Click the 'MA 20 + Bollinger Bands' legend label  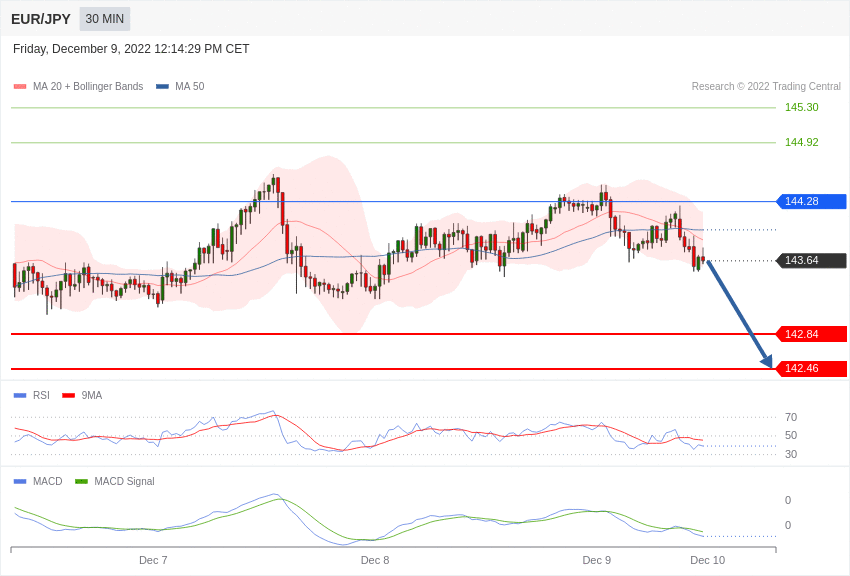88,86
